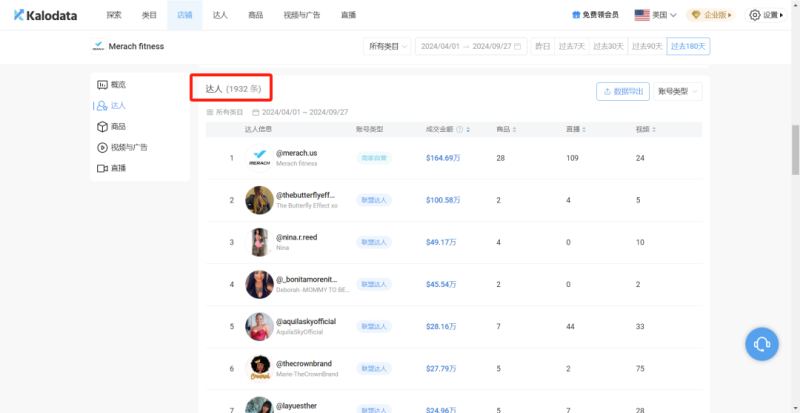Open the 账号类型 filter dropdown
This screenshot has height=413, width=800.
[679, 91]
